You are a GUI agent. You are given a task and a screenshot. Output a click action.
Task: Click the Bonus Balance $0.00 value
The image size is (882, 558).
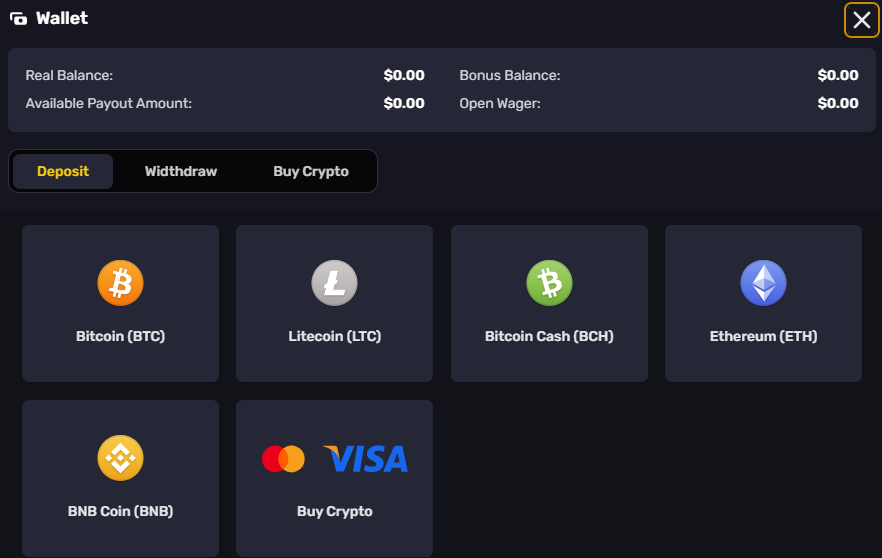[838, 75]
